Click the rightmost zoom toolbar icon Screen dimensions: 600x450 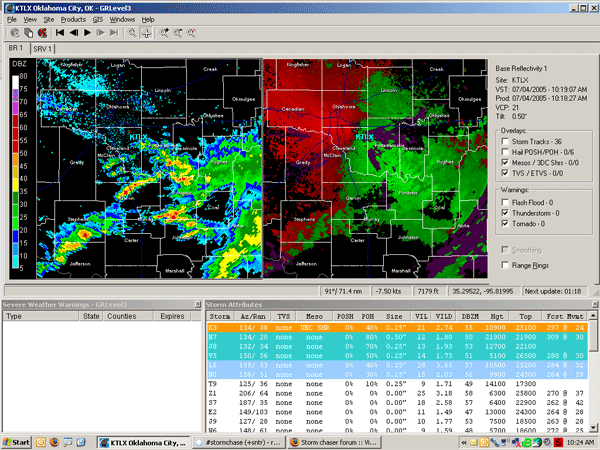[x=190, y=32]
